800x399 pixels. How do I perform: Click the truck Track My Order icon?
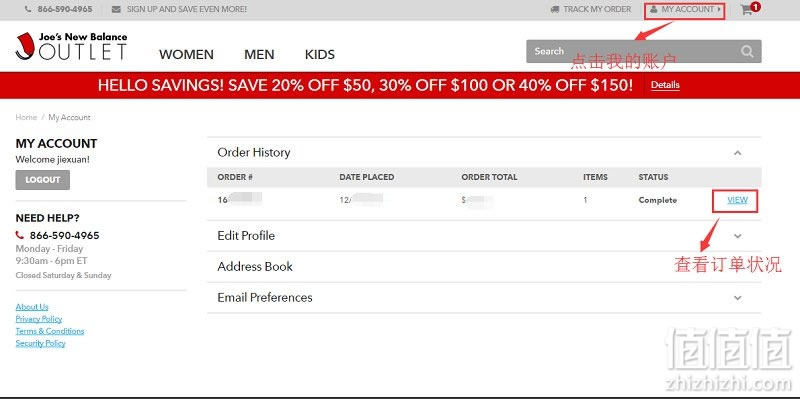click(555, 9)
